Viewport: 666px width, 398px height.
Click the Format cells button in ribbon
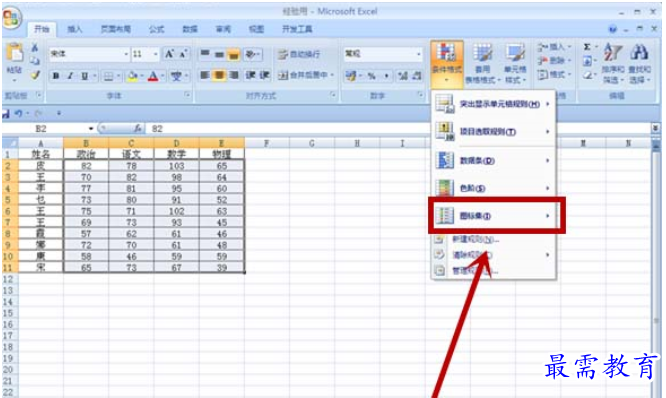(553, 75)
